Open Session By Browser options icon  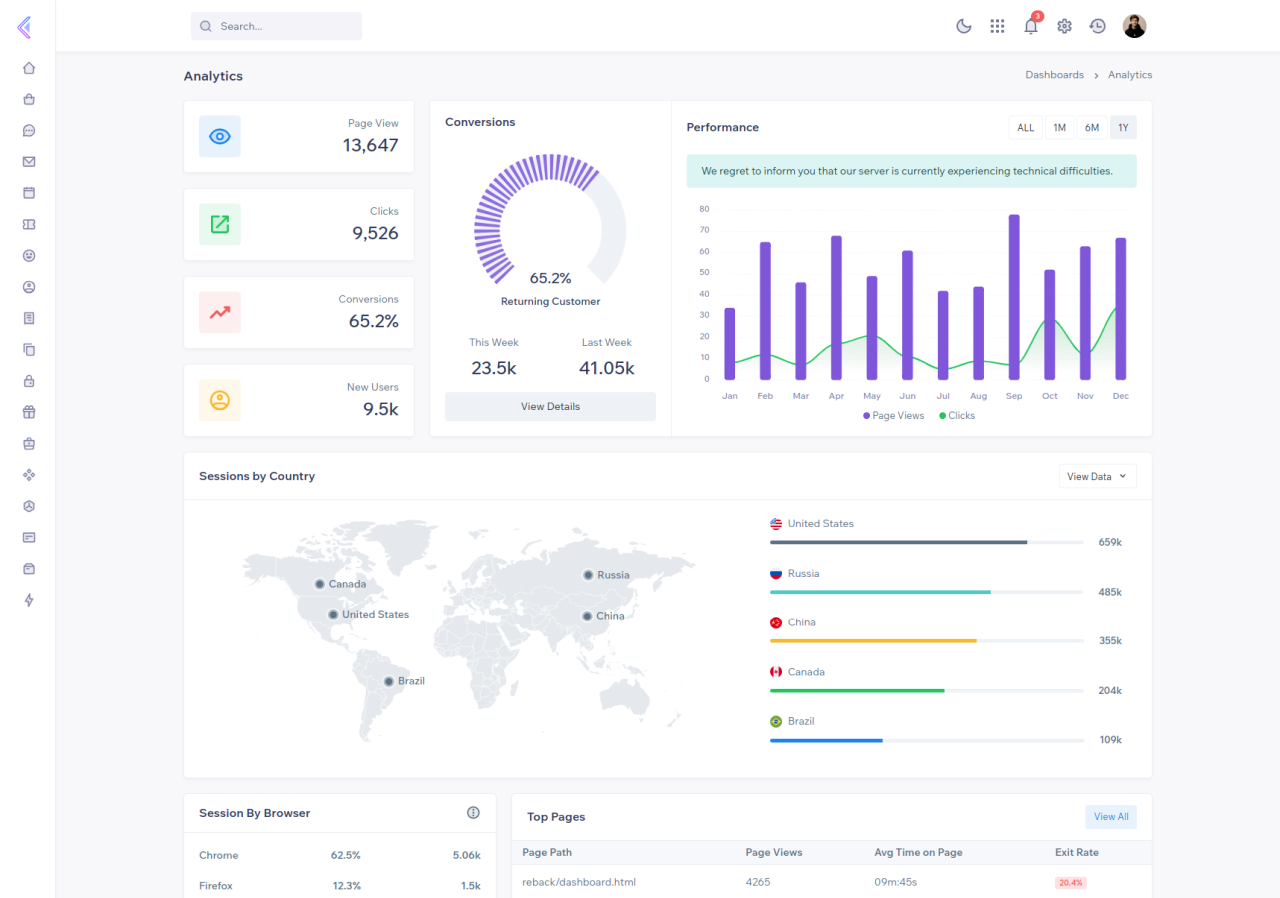coord(473,813)
